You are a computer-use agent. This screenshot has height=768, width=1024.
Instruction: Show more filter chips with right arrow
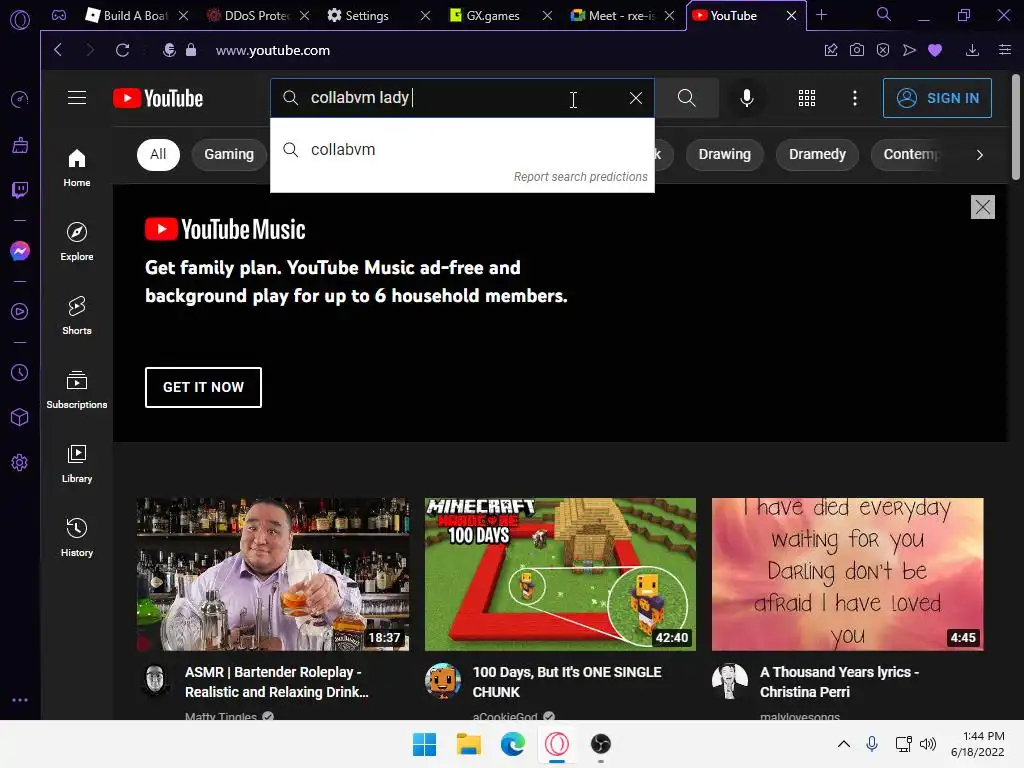(979, 155)
